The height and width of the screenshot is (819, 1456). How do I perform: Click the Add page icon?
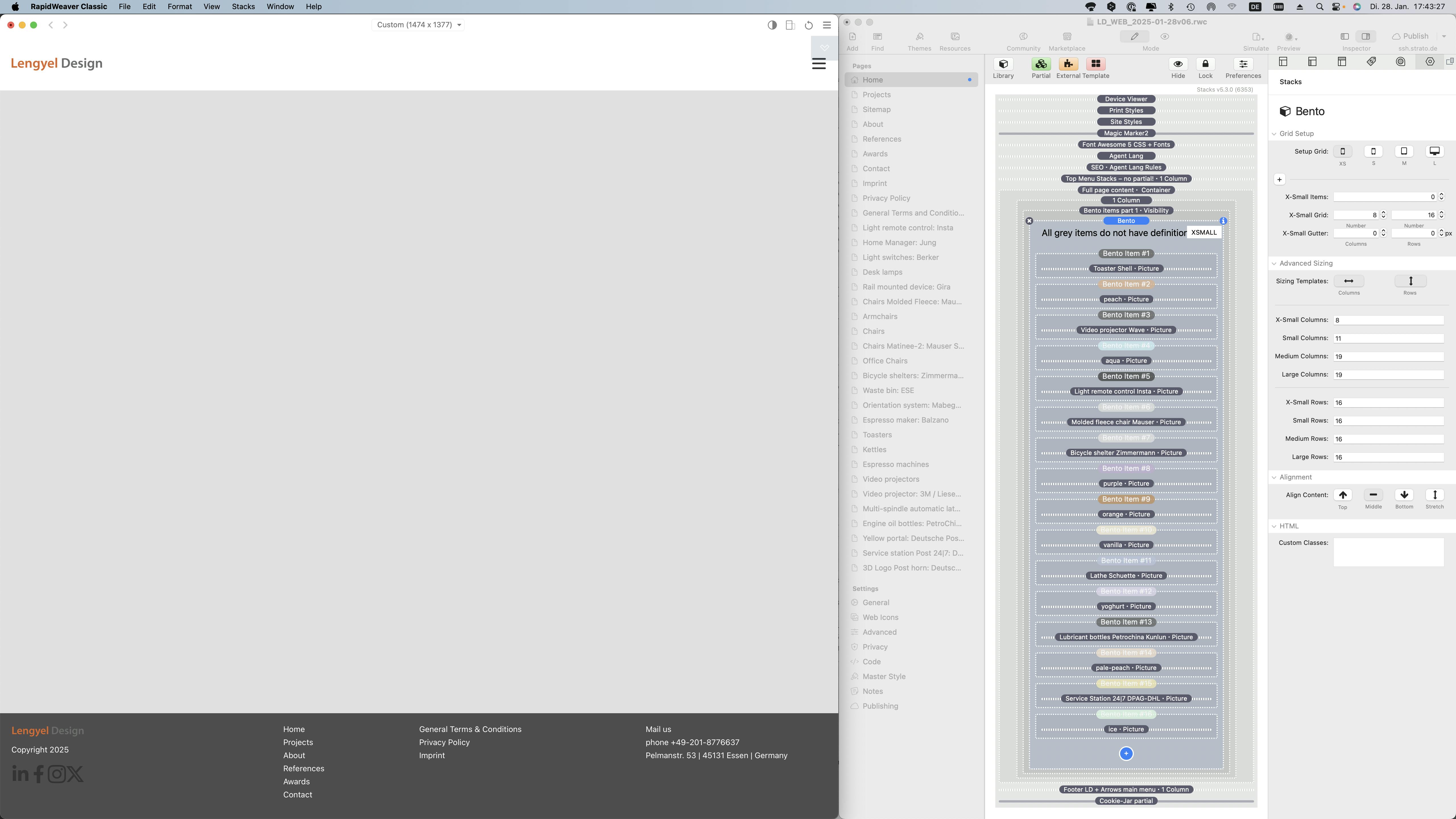pyautogui.click(x=852, y=37)
